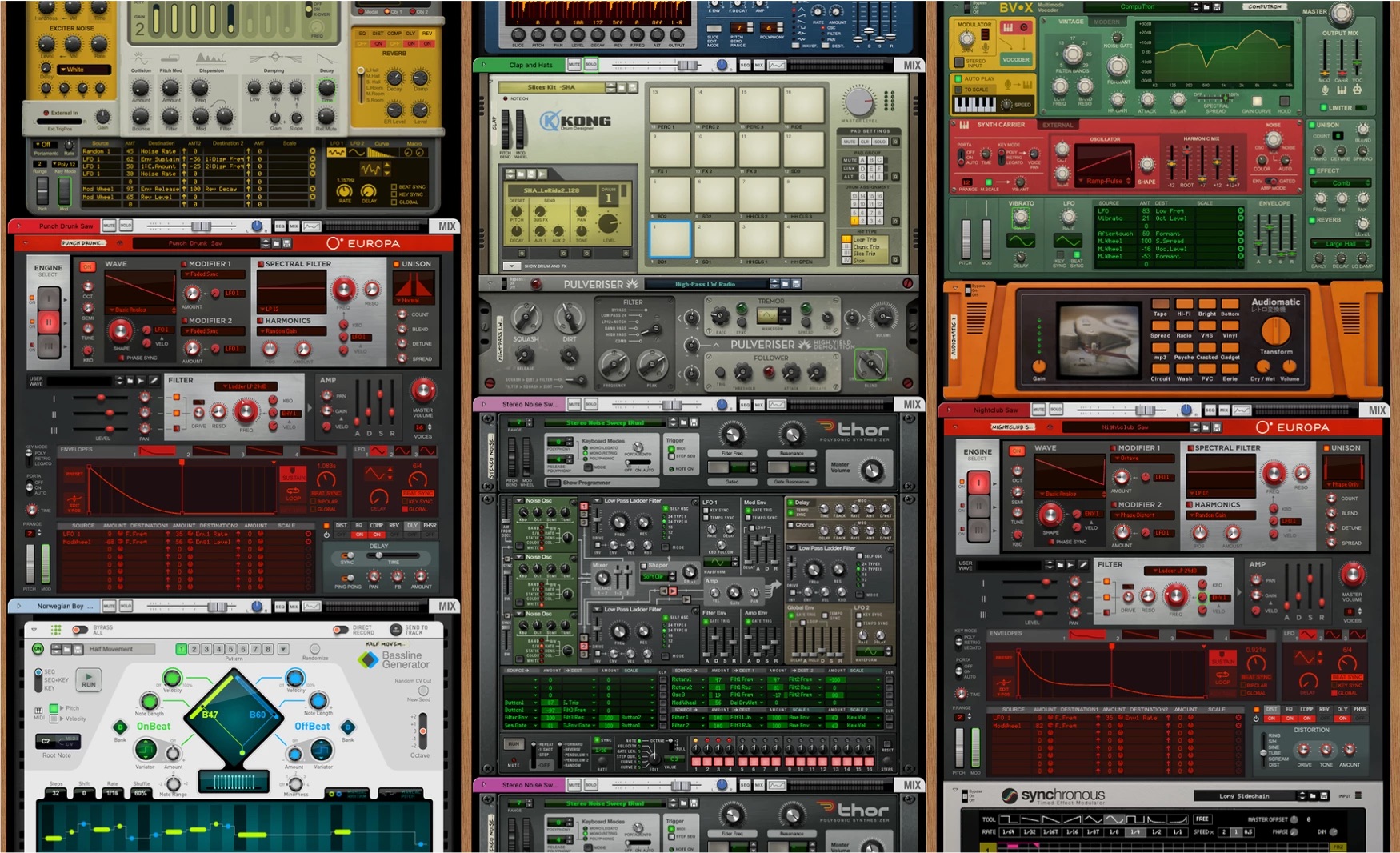
Task: Select pattern 5 in Bassline Generator
Action: coord(231,649)
